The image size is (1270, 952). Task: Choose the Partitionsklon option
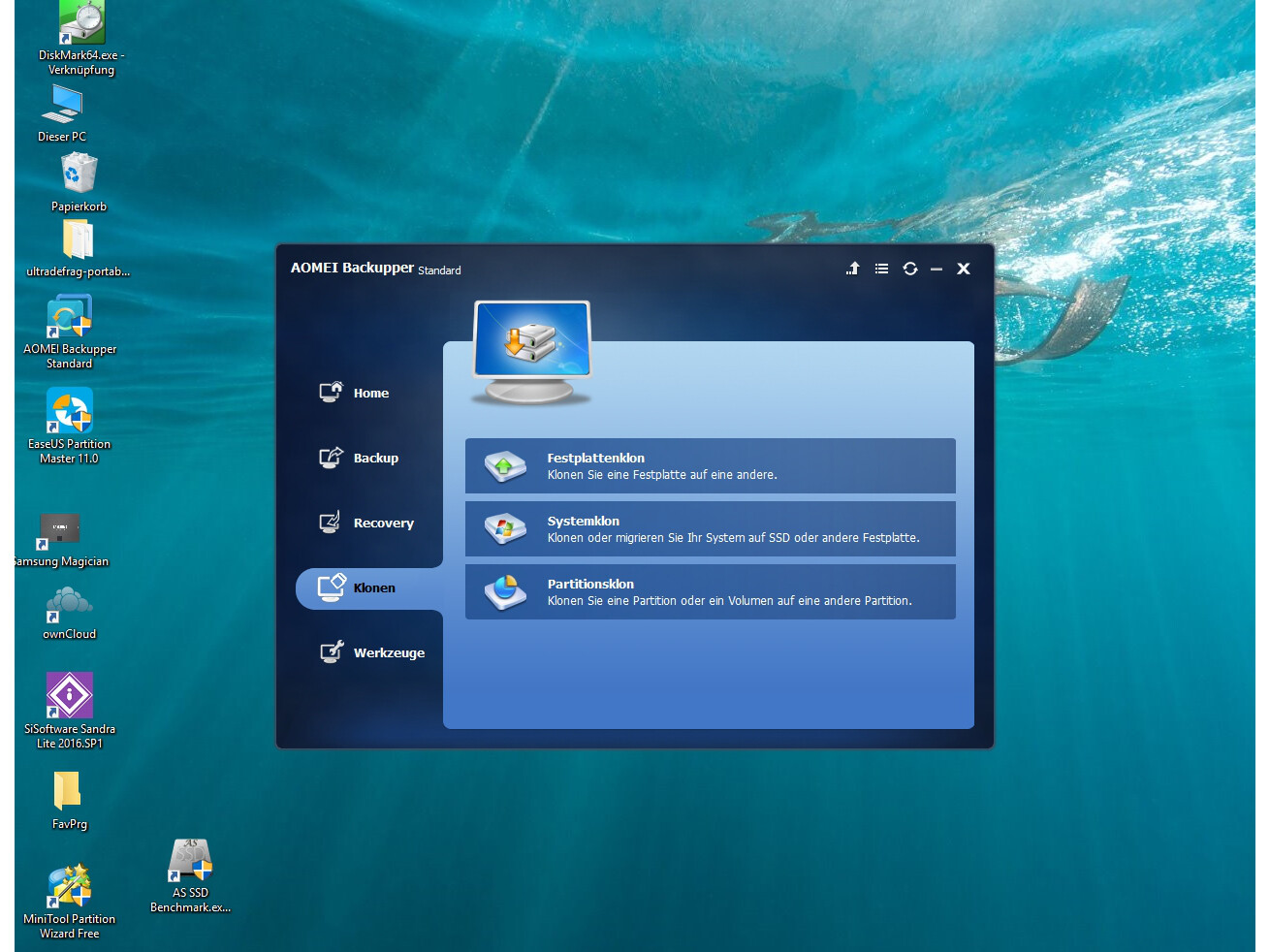(710, 591)
